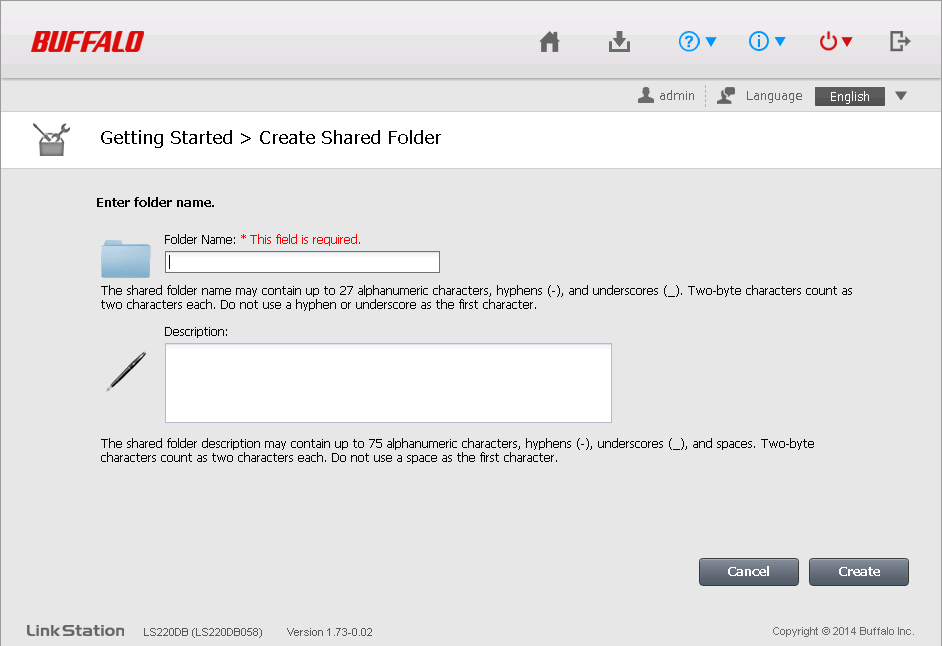The width and height of the screenshot is (942, 646).
Task: Click the red power icon
Action: (828, 42)
